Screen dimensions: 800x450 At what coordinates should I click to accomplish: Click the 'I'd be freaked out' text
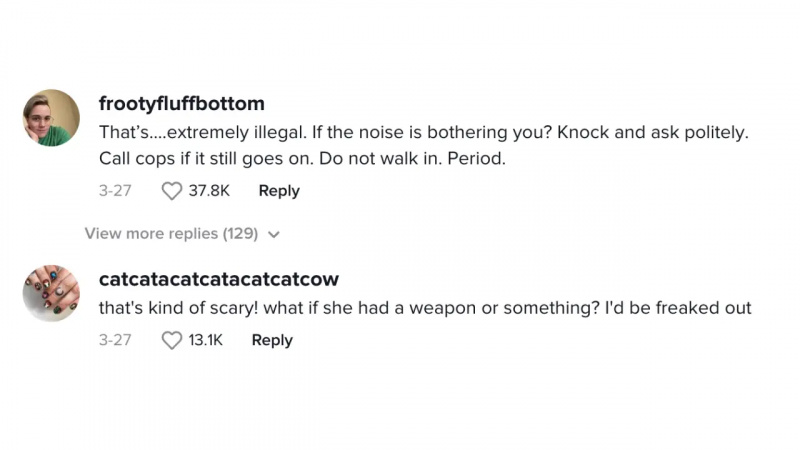tap(678, 308)
